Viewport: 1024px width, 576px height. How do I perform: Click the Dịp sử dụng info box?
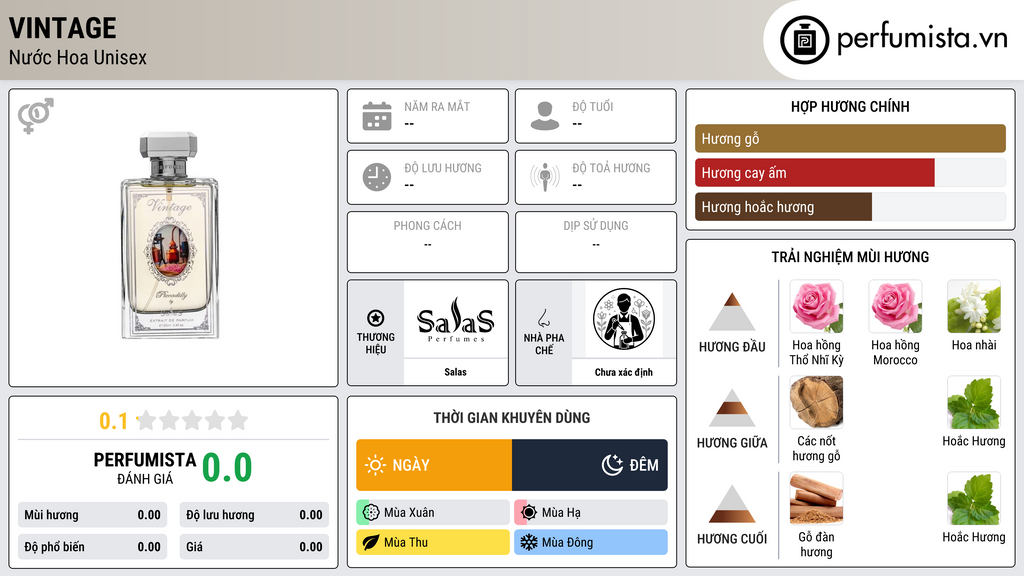tap(596, 242)
